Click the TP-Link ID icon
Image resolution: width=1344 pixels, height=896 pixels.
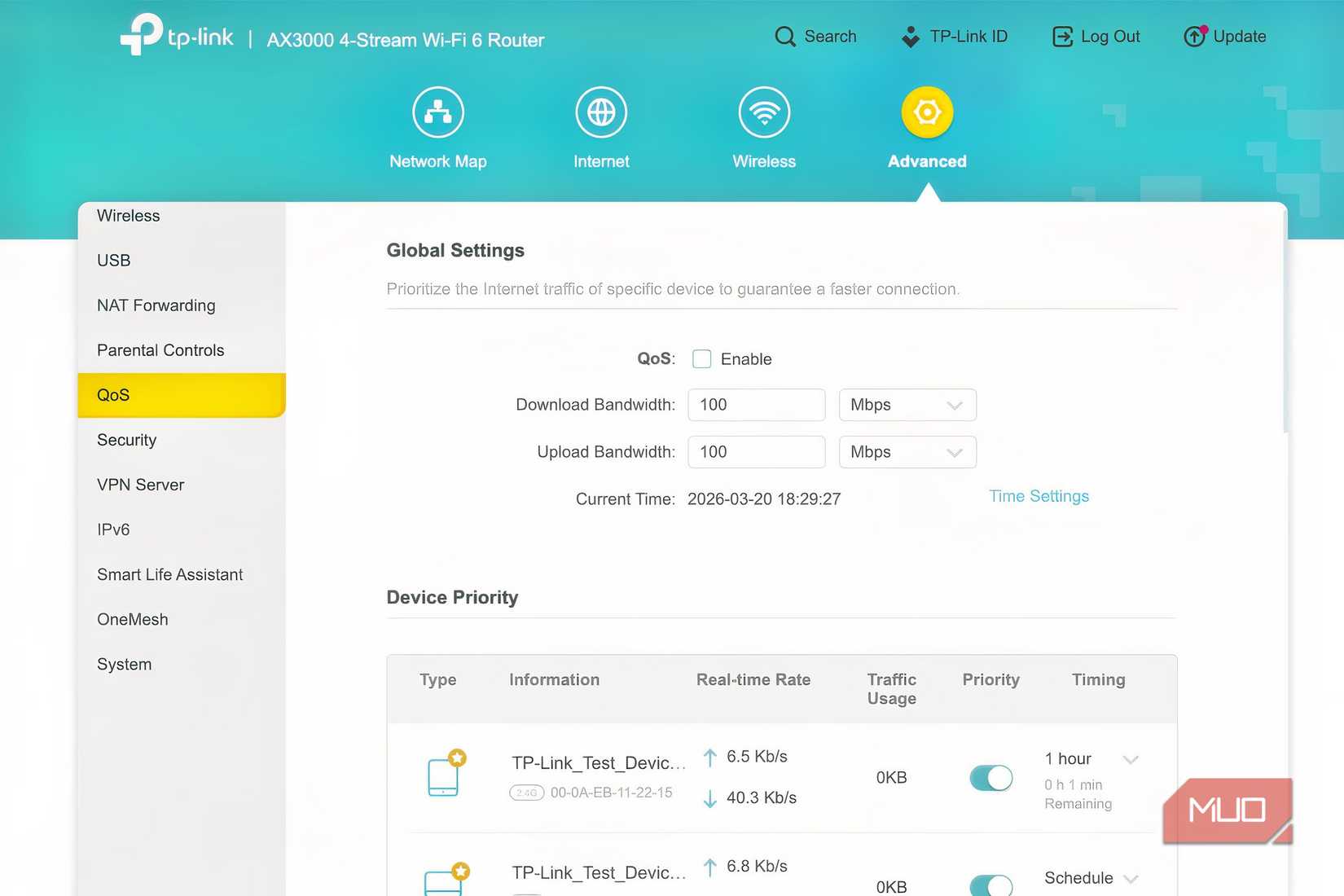coord(911,37)
